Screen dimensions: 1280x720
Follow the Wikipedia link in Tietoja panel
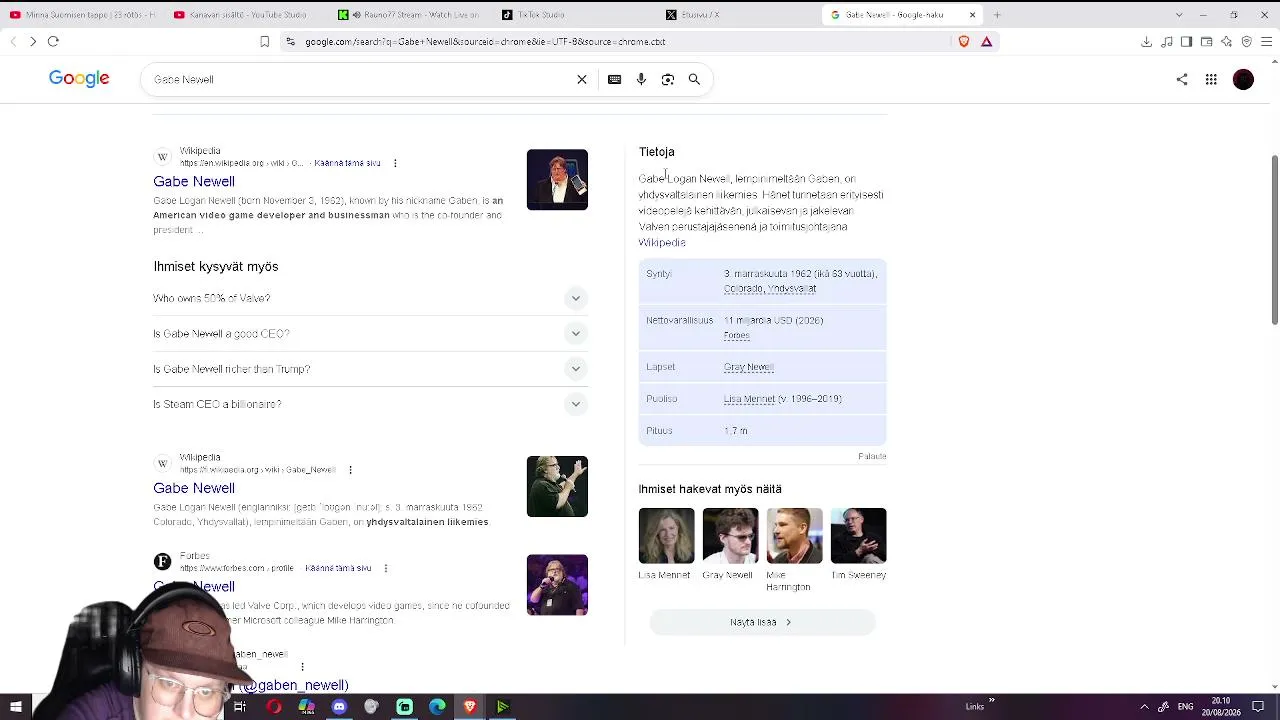point(662,243)
